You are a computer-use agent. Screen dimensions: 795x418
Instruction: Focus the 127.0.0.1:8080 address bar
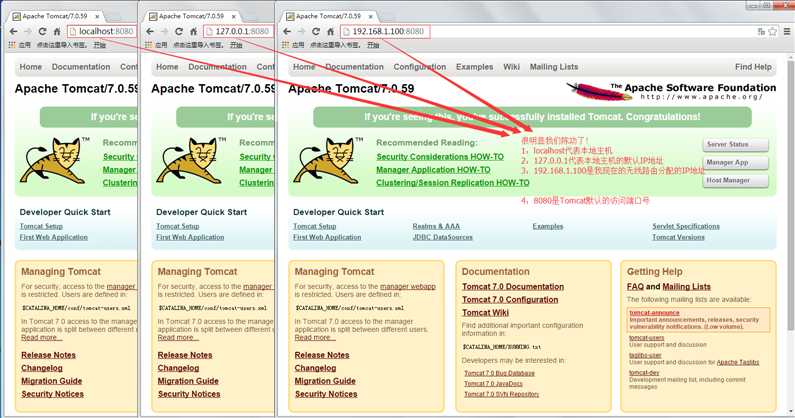[x=238, y=31]
